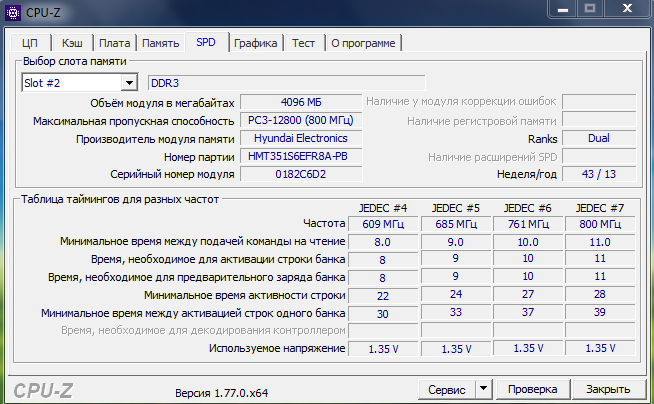Click the Hyundai Electronics manufacturer field
654x404 pixels.
[x=300, y=138]
